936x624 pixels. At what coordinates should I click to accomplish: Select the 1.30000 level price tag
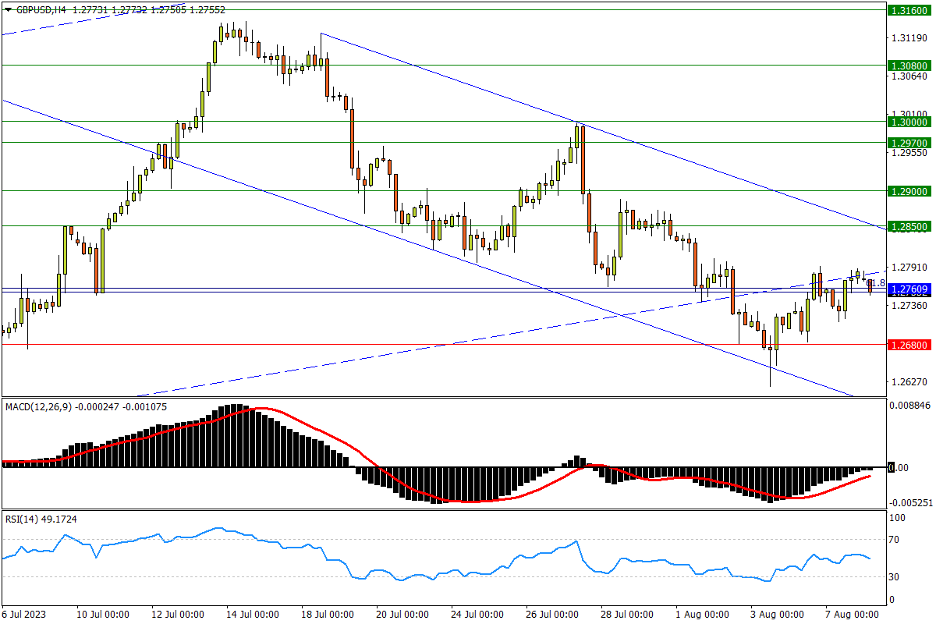tap(909, 121)
